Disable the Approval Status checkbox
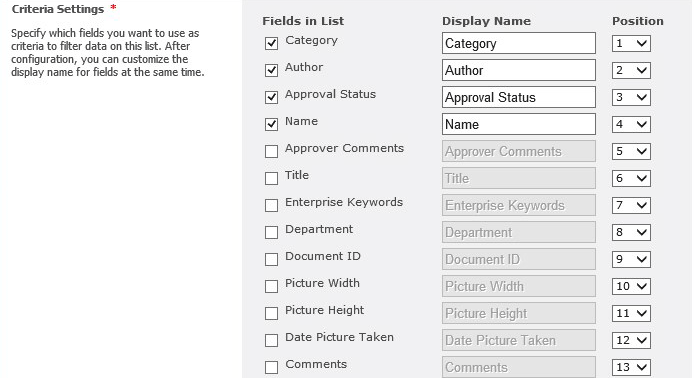694x378 pixels. point(271,97)
